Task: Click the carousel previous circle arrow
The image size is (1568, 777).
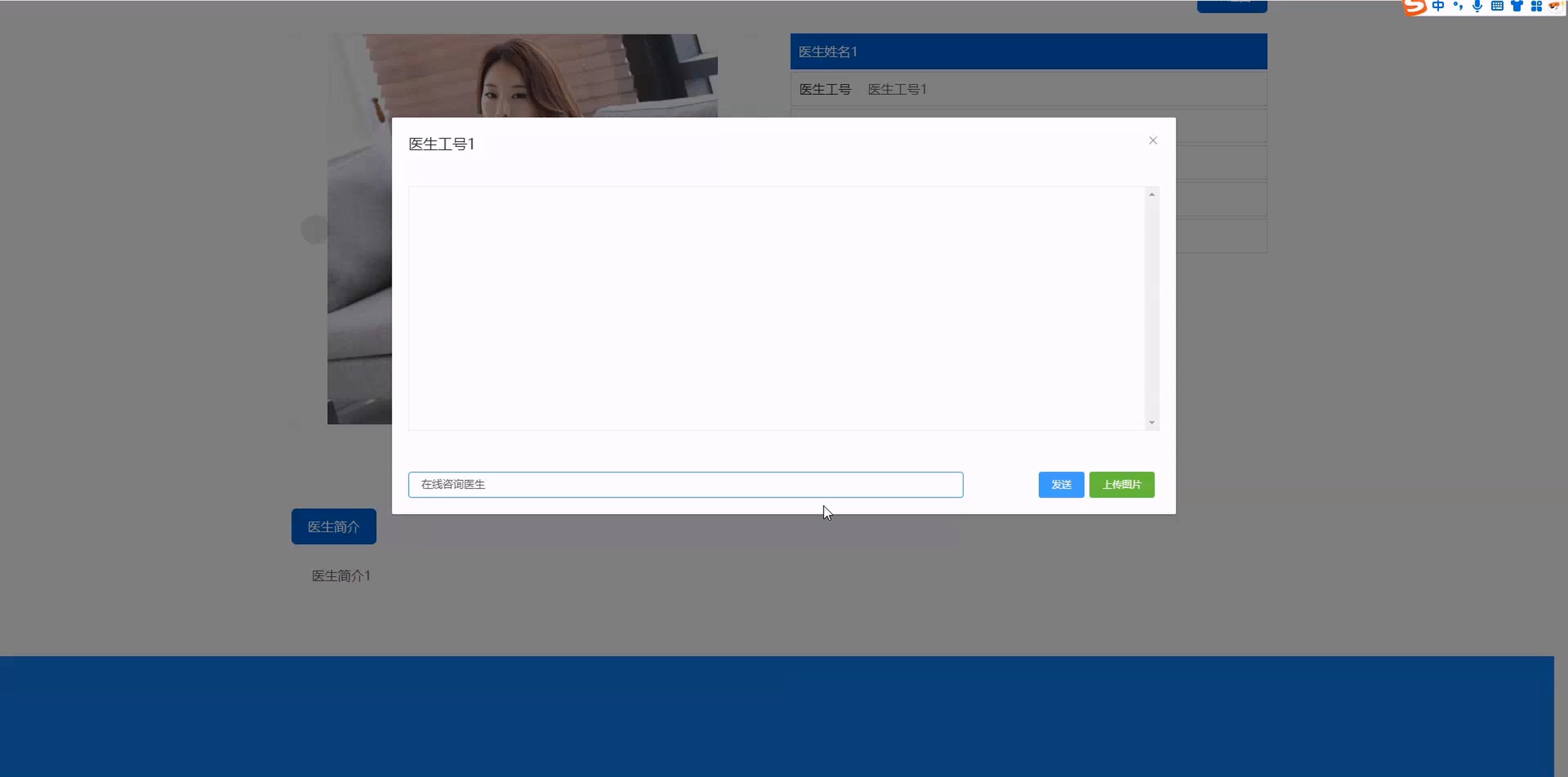Action: click(x=314, y=229)
